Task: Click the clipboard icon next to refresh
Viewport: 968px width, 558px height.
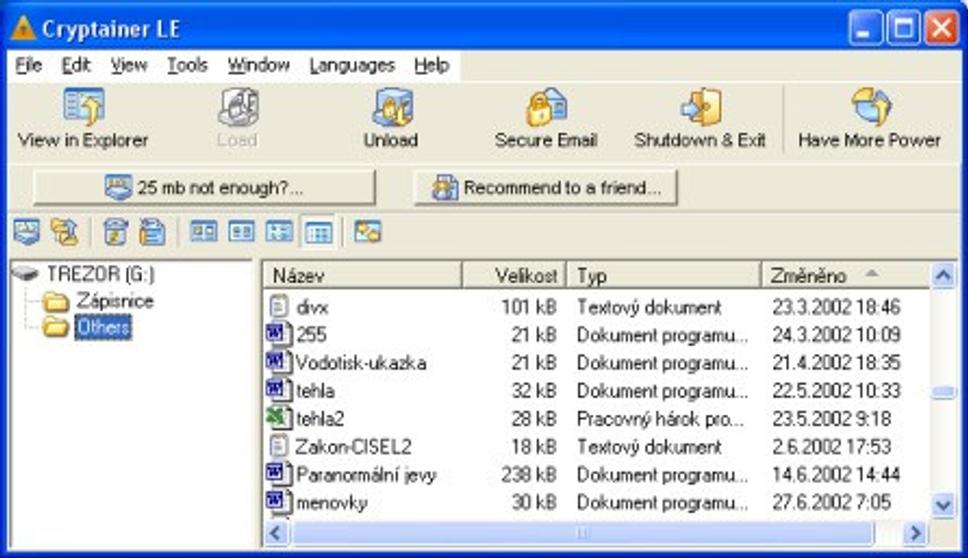Action: tap(152, 232)
